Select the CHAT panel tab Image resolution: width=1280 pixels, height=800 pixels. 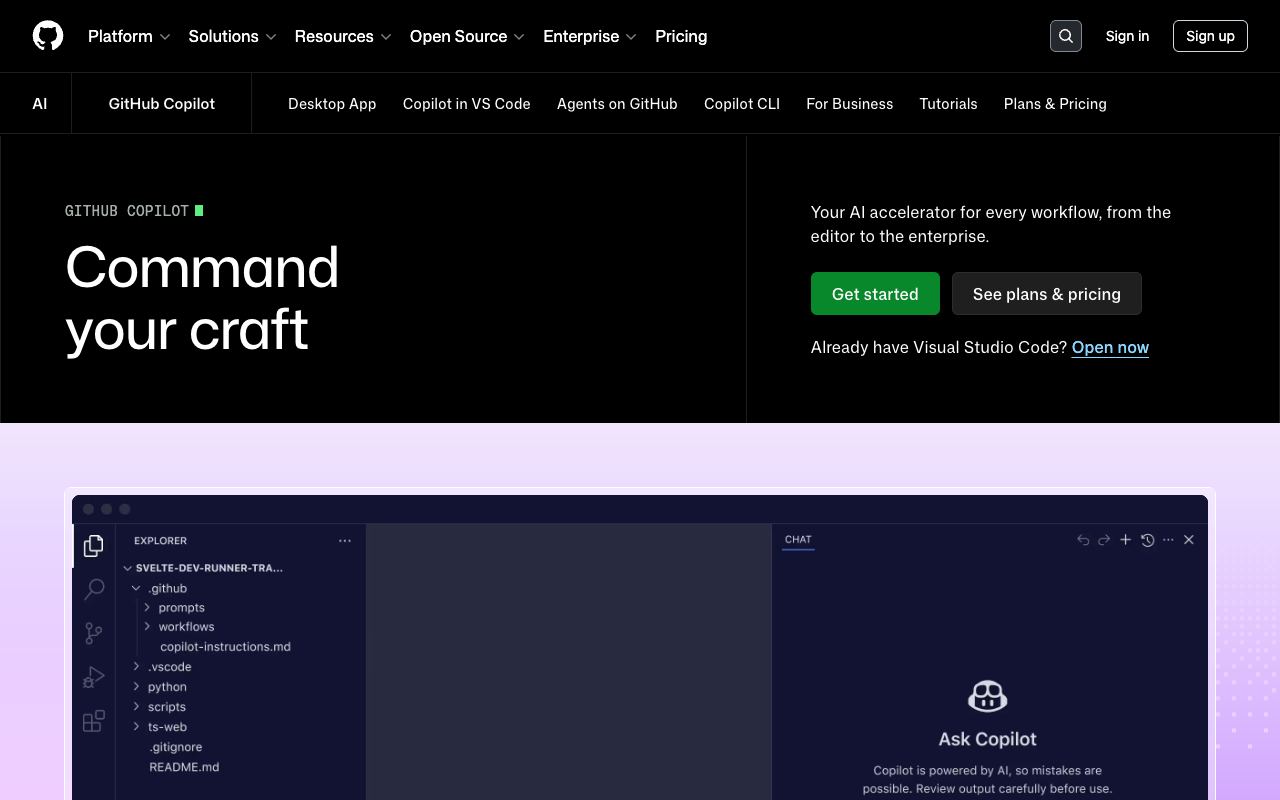click(798, 540)
